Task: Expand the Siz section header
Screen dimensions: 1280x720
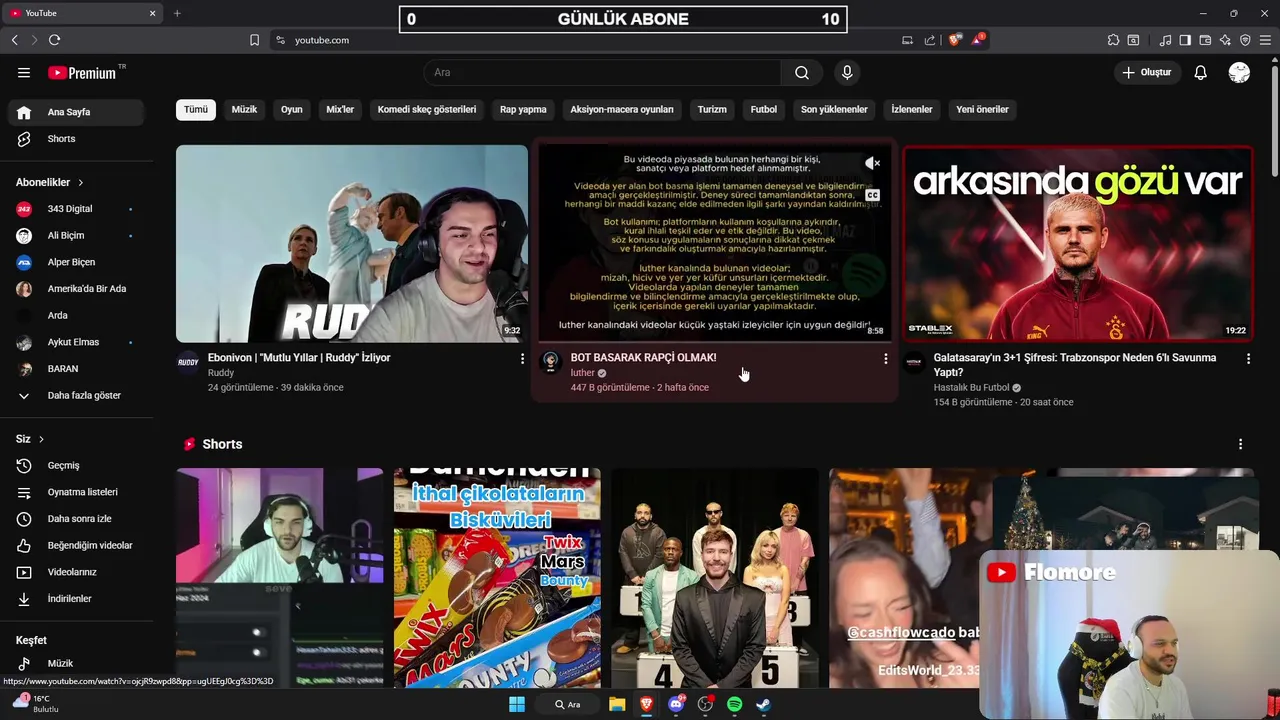Action: (30, 439)
